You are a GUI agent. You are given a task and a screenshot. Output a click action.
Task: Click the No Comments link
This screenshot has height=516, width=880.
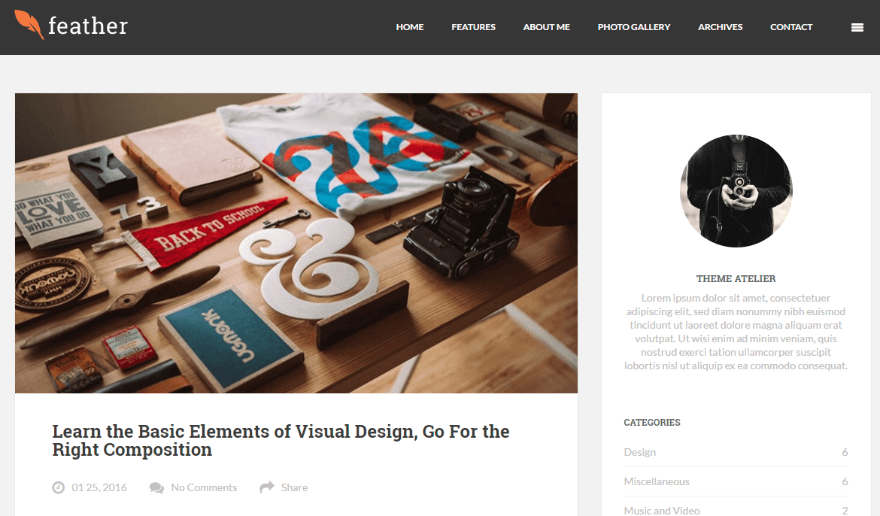click(204, 487)
